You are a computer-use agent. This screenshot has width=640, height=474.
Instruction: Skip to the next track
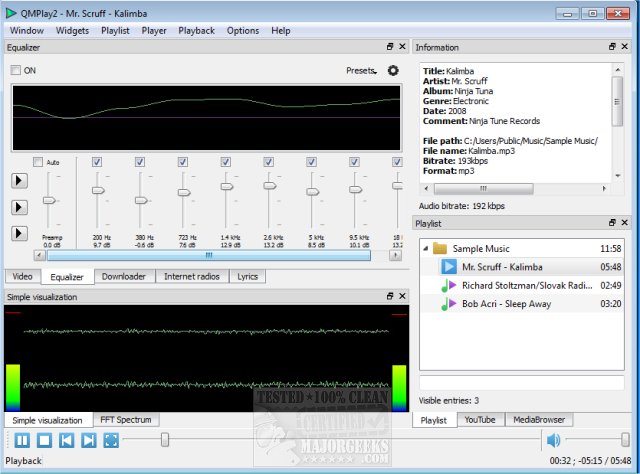(88, 439)
